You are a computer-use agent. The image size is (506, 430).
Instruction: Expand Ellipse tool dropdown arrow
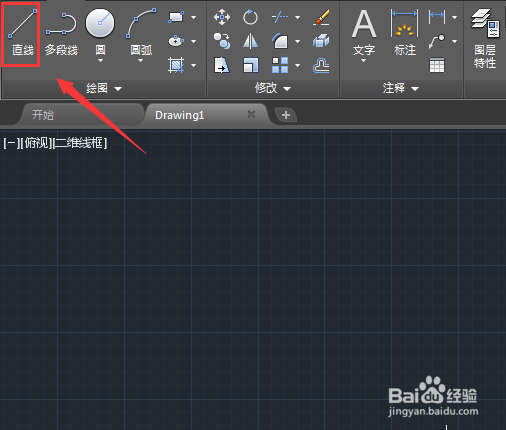click(194, 41)
